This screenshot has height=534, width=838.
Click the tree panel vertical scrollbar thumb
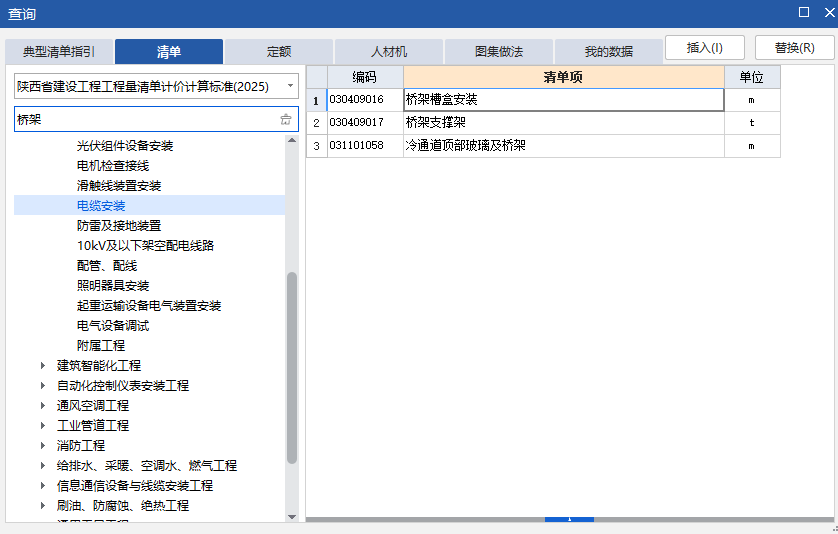pyautogui.click(x=292, y=368)
